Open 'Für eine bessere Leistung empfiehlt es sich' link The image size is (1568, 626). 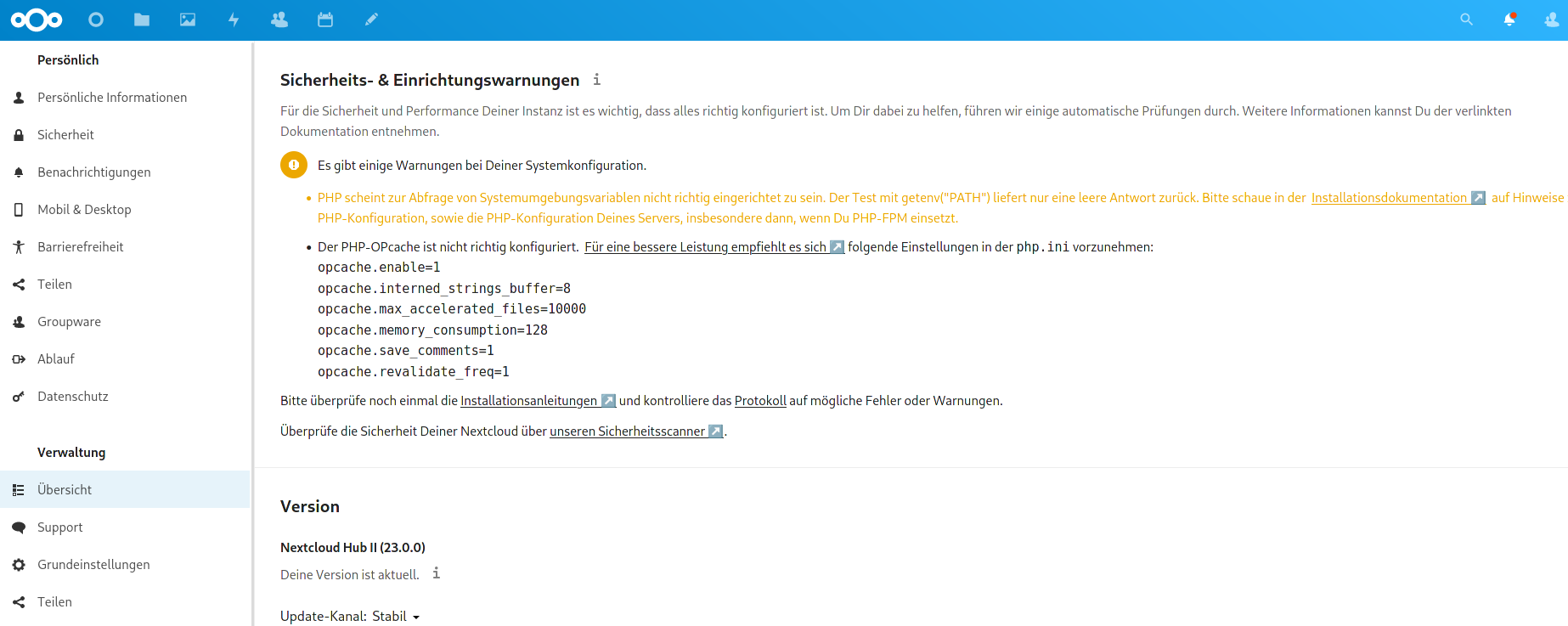pyautogui.click(x=714, y=247)
